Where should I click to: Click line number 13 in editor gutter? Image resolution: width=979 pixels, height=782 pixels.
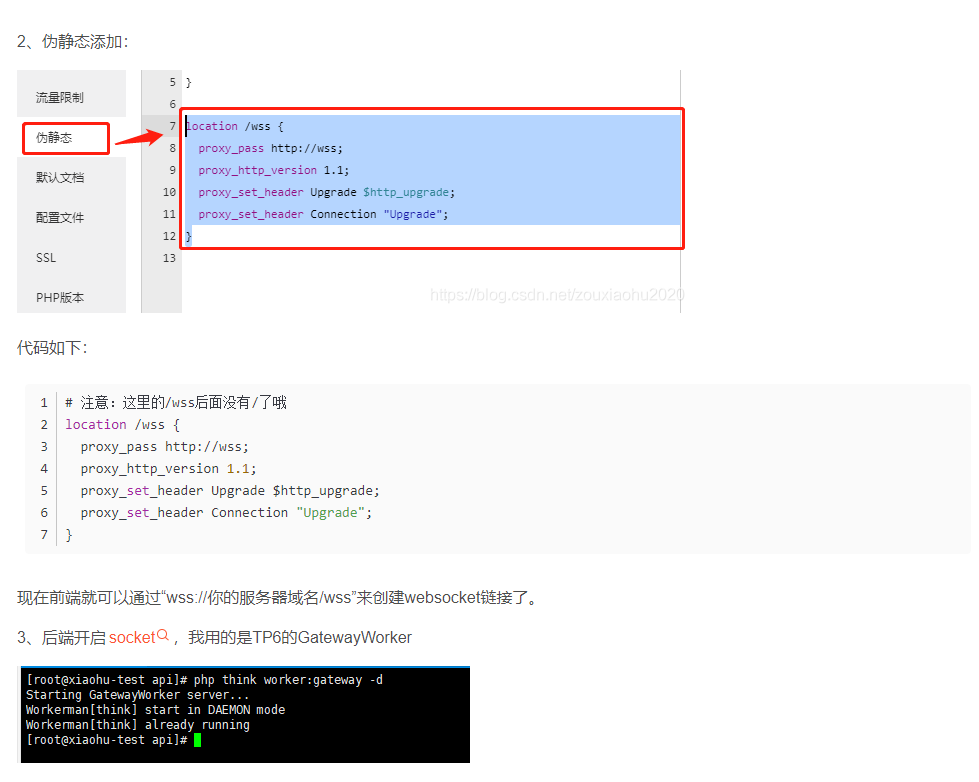(x=169, y=258)
